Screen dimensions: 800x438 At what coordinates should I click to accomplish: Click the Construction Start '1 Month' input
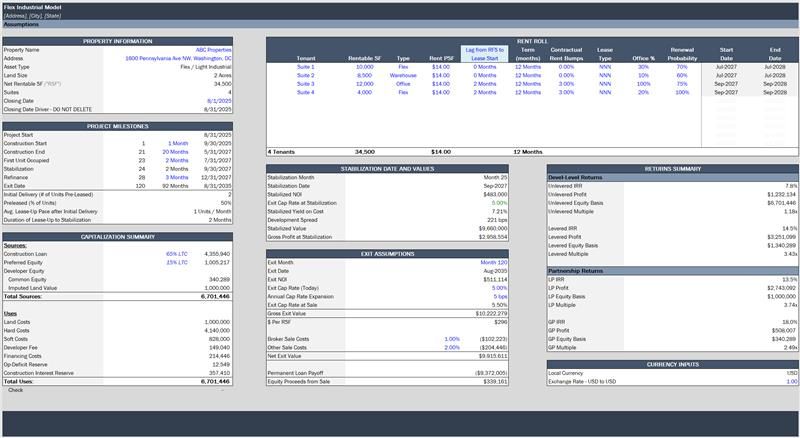point(178,143)
